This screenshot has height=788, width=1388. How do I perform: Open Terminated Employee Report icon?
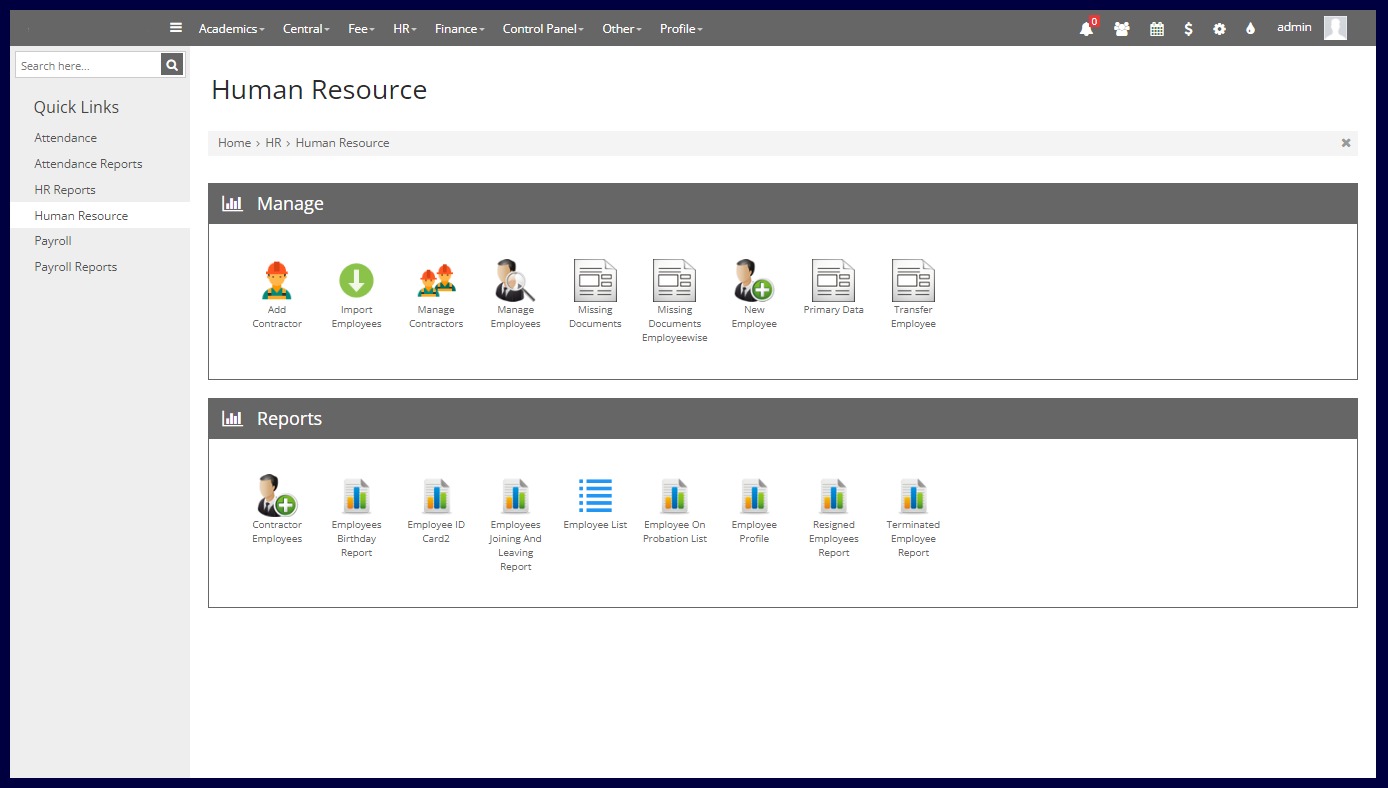click(x=913, y=496)
